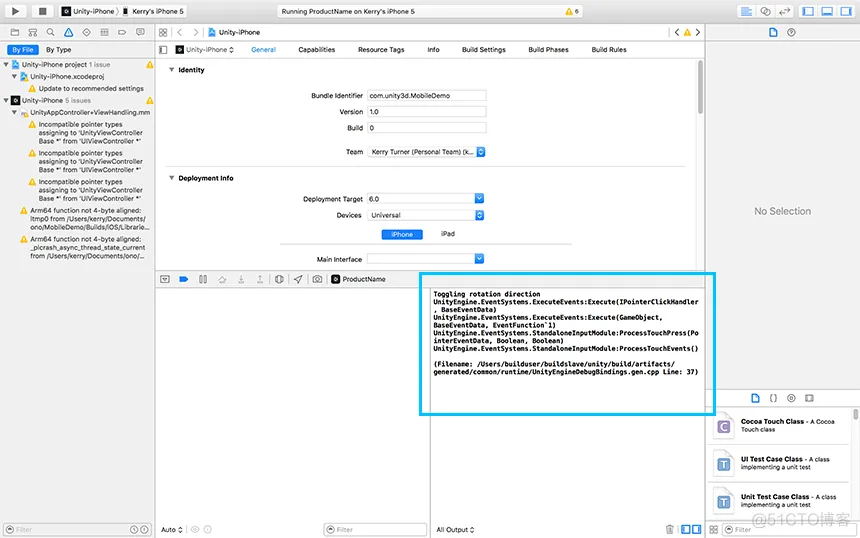Open the Test navigator diamond icon

click(x=86, y=32)
